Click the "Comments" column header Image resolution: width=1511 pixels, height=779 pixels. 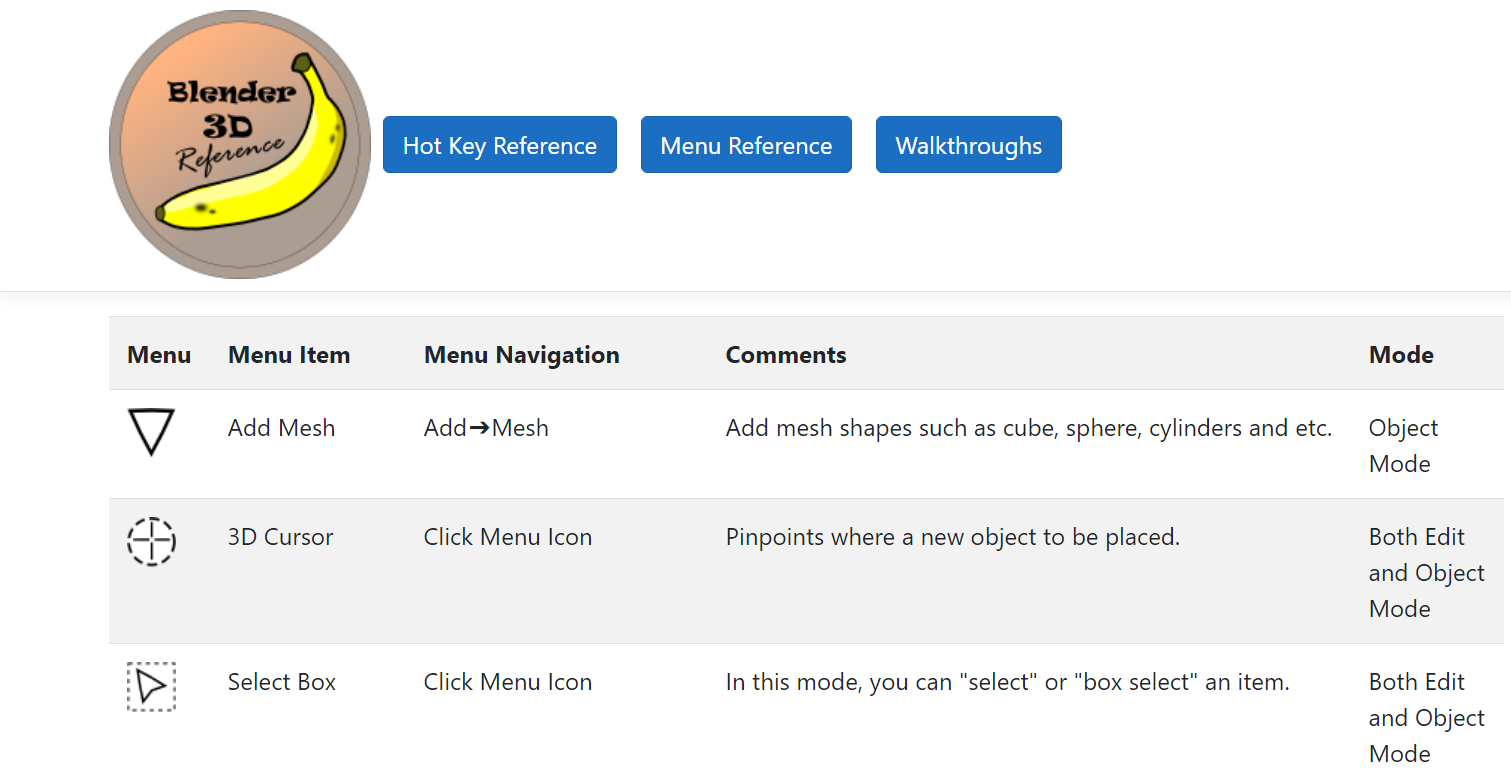click(x=786, y=355)
